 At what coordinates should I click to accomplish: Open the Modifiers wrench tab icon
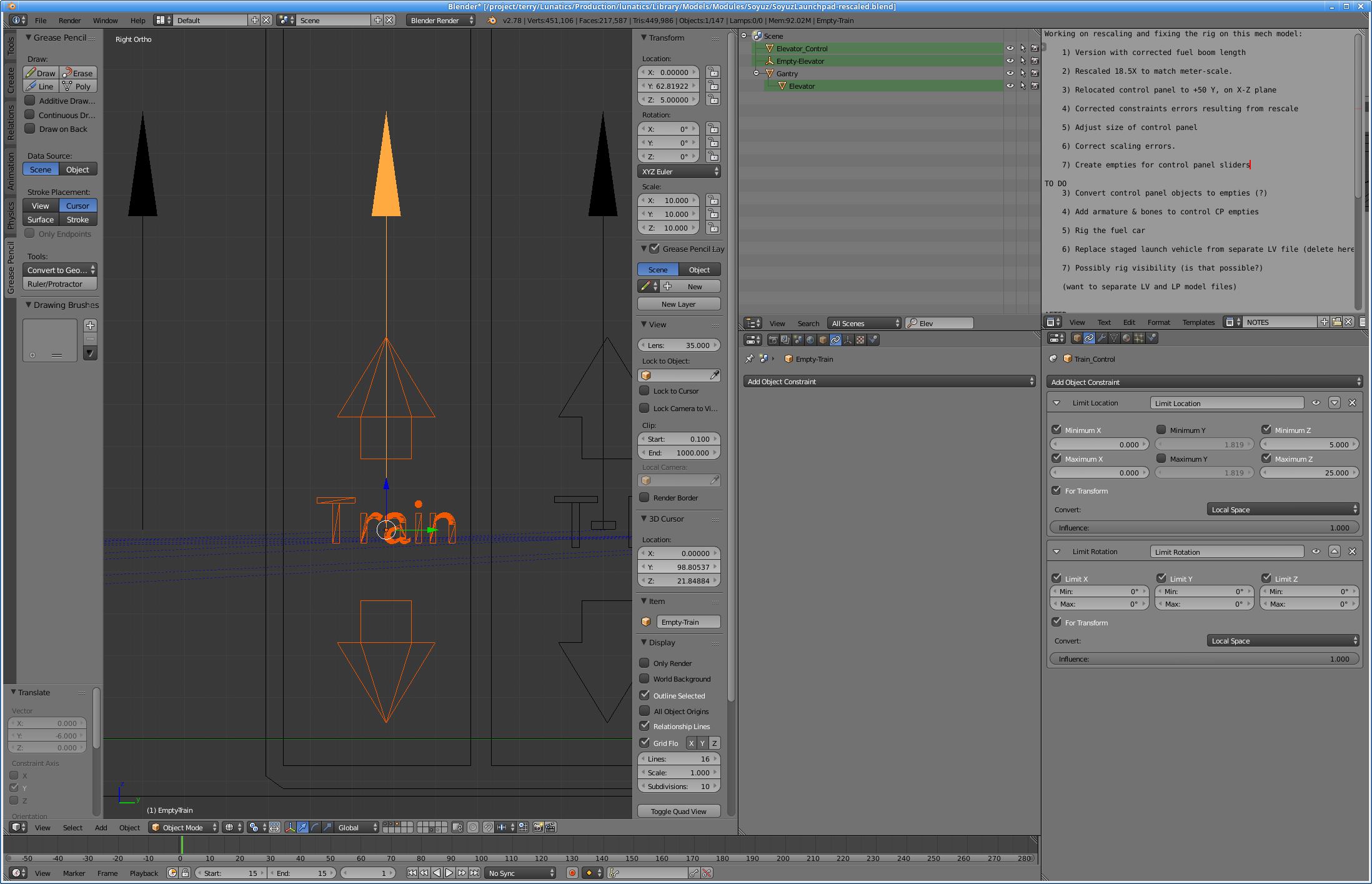(1101, 338)
